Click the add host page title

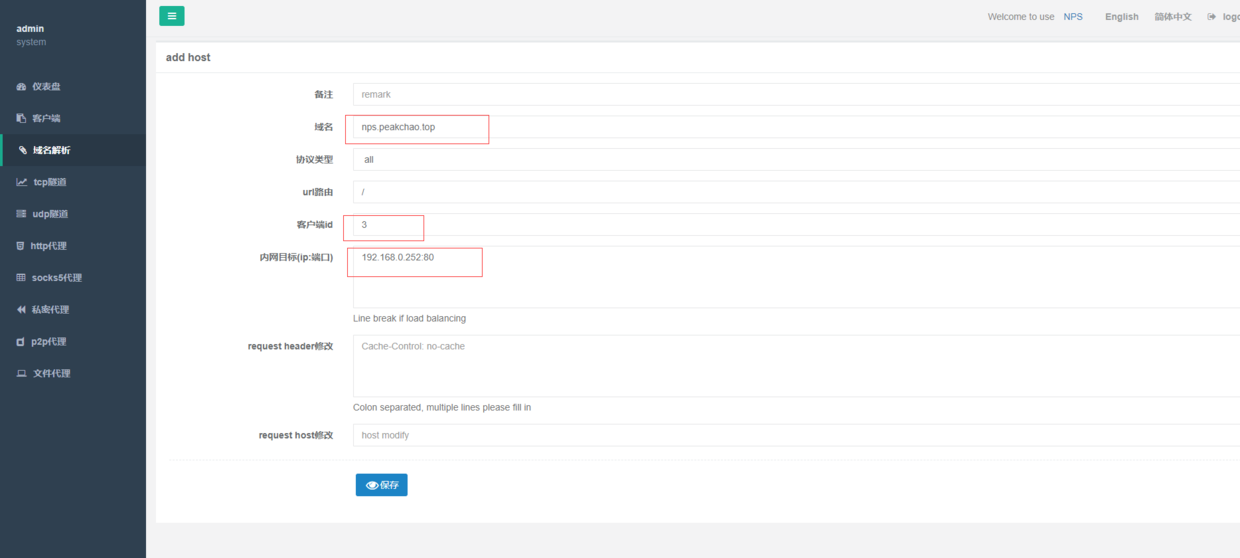[188, 57]
